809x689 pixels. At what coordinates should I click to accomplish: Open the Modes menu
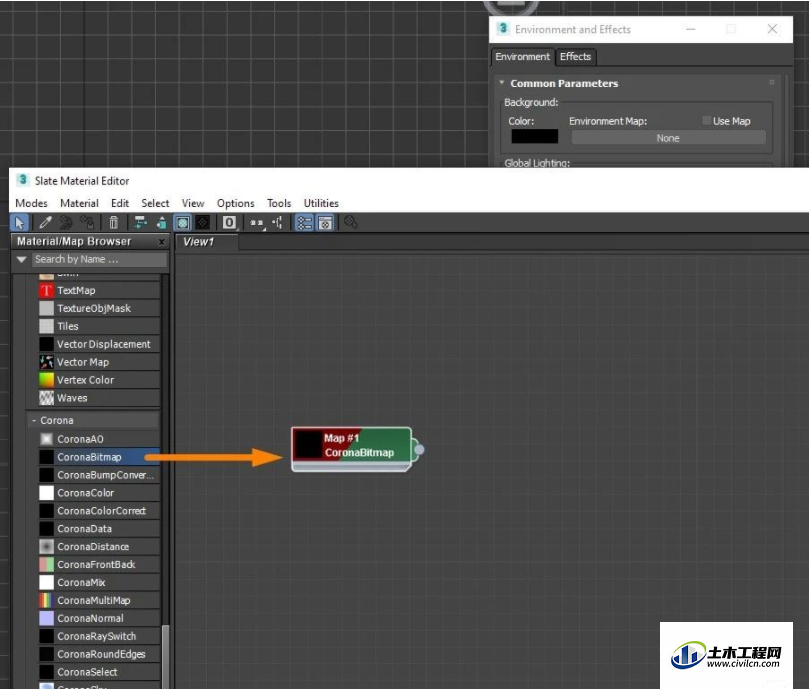[31, 203]
